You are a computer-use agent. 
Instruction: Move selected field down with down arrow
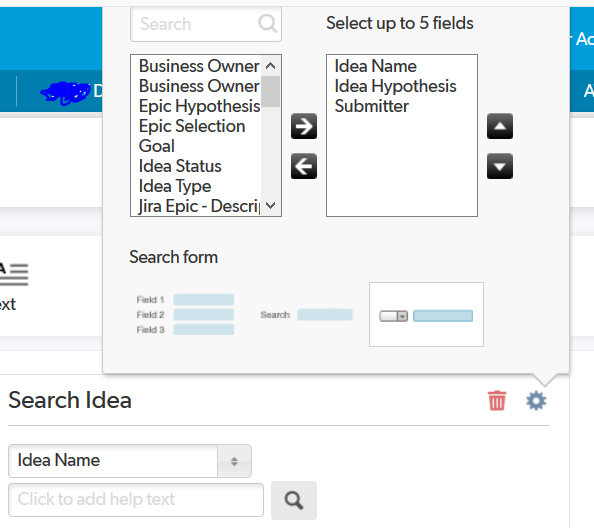pos(500,166)
